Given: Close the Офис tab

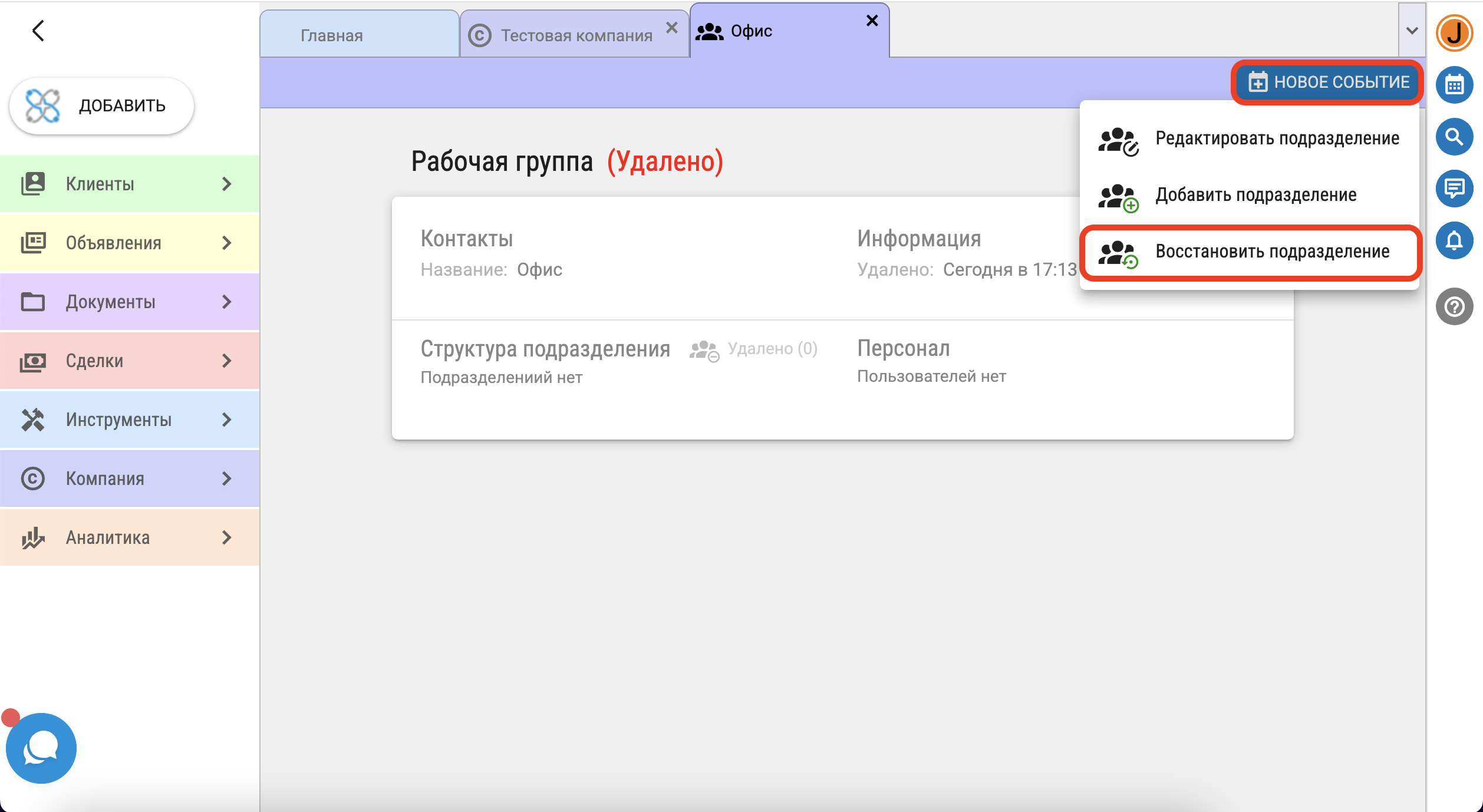Looking at the screenshot, I should [x=872, y=21].
